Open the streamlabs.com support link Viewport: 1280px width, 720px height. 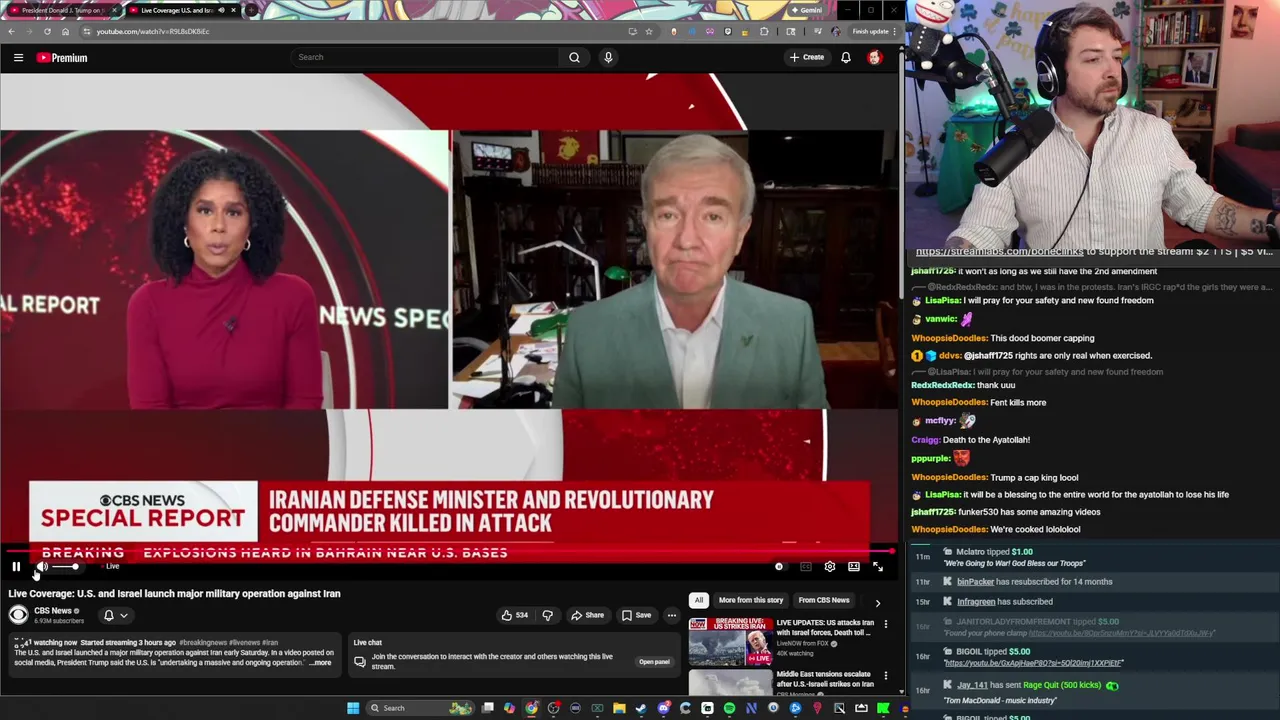pos(999,252)
